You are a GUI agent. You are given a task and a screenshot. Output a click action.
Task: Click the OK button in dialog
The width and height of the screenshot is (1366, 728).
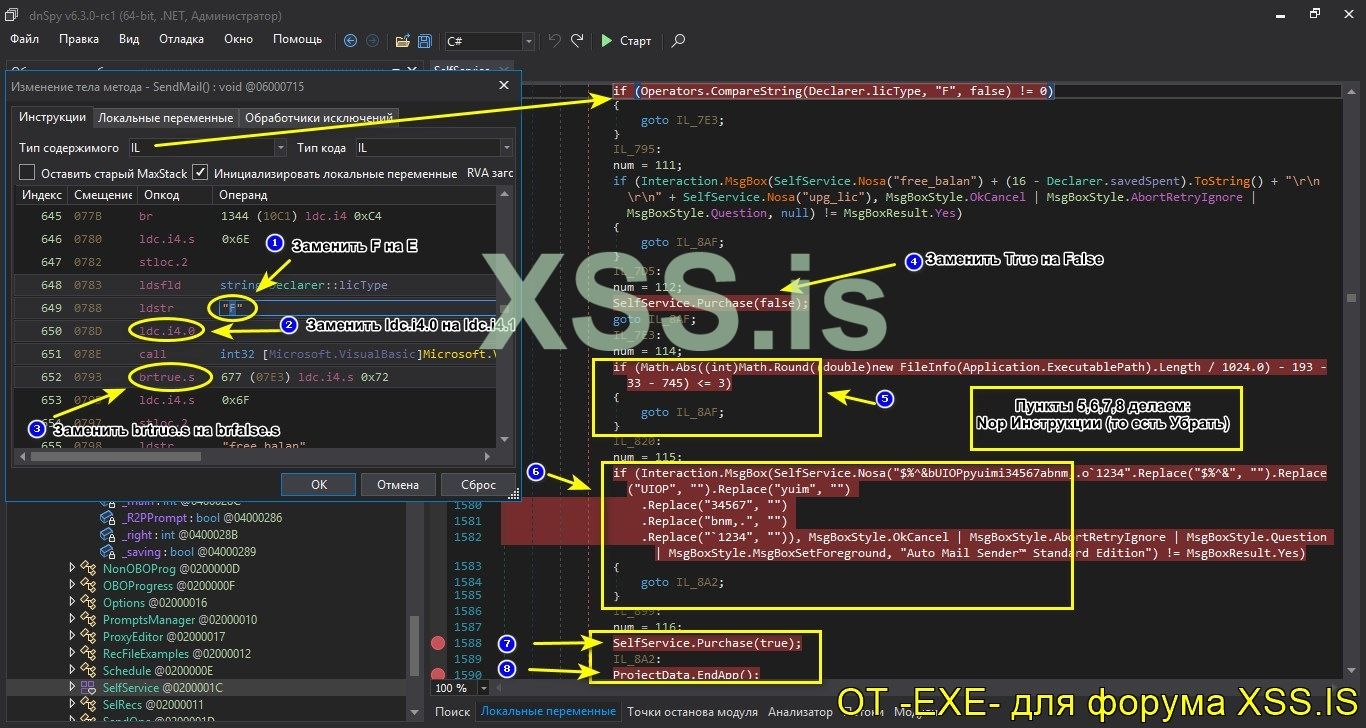coord(319,484)
